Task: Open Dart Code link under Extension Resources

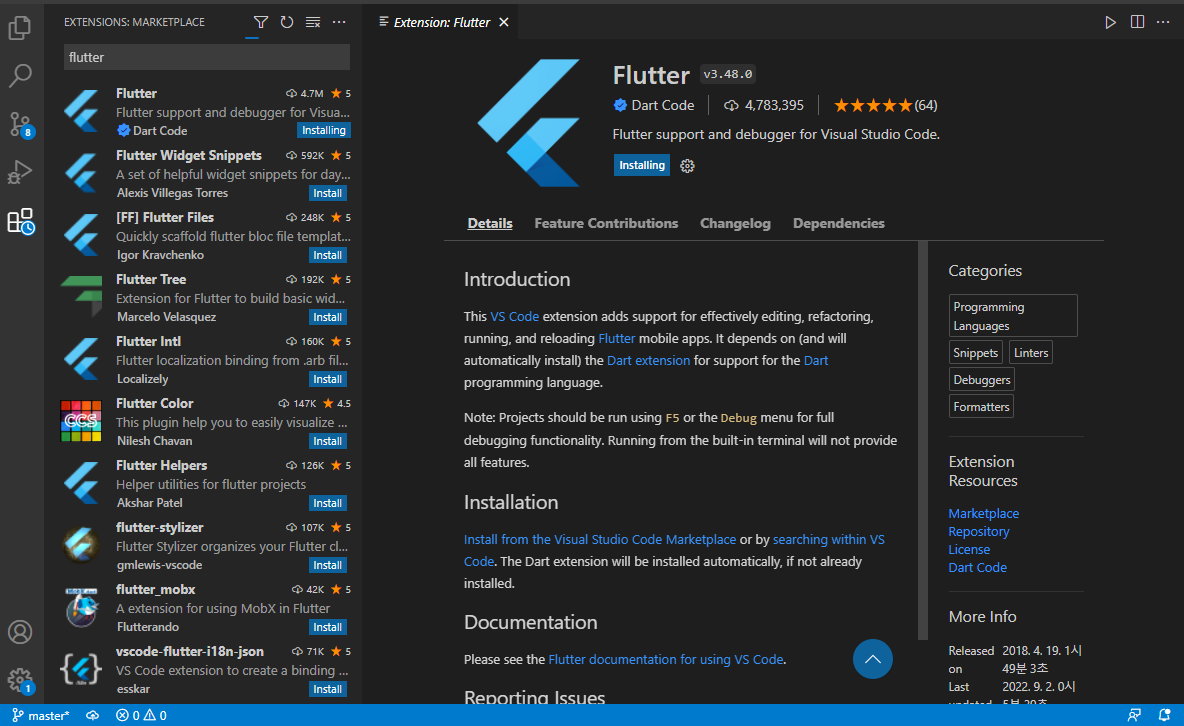Action: 977,568
